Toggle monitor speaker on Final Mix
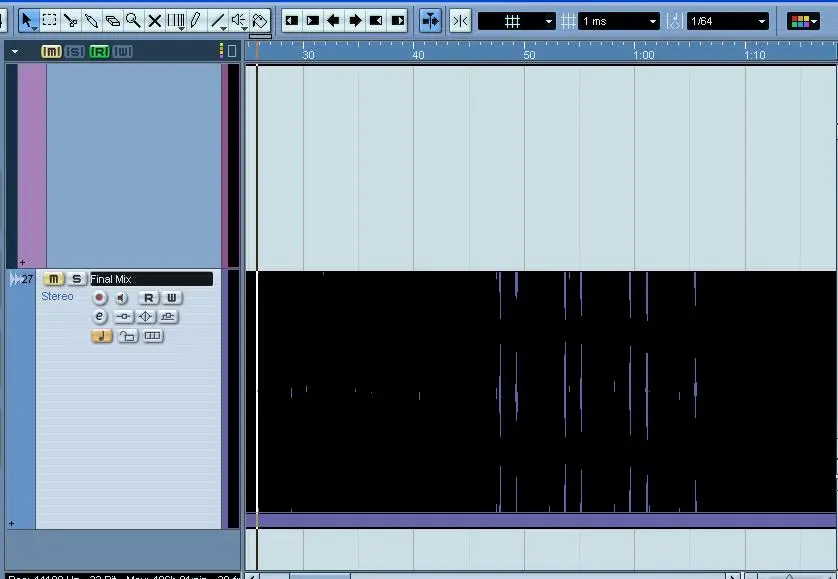Screen dimensions: 838x579 coord(122,298)
